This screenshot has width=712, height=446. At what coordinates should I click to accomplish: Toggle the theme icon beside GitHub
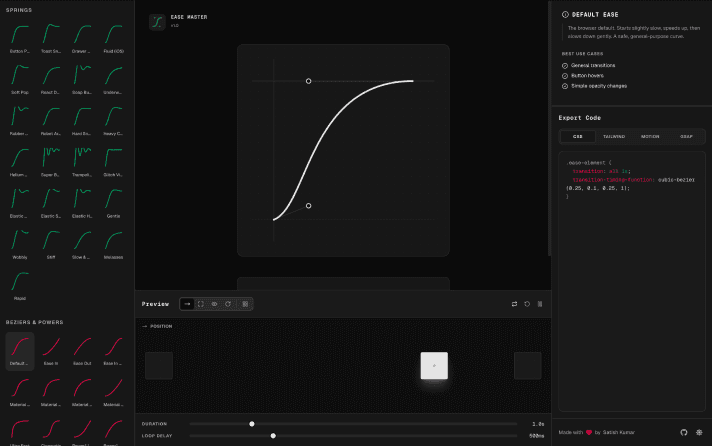point(699,432)
